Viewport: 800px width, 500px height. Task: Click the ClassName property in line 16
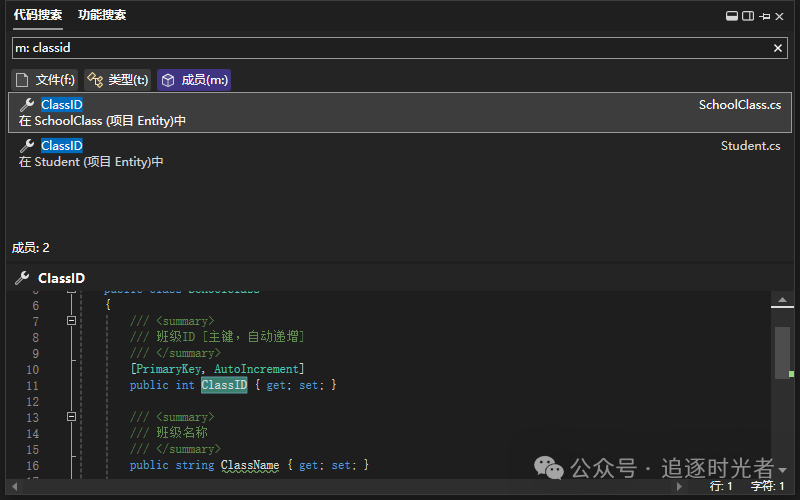(x=250, y=465)
